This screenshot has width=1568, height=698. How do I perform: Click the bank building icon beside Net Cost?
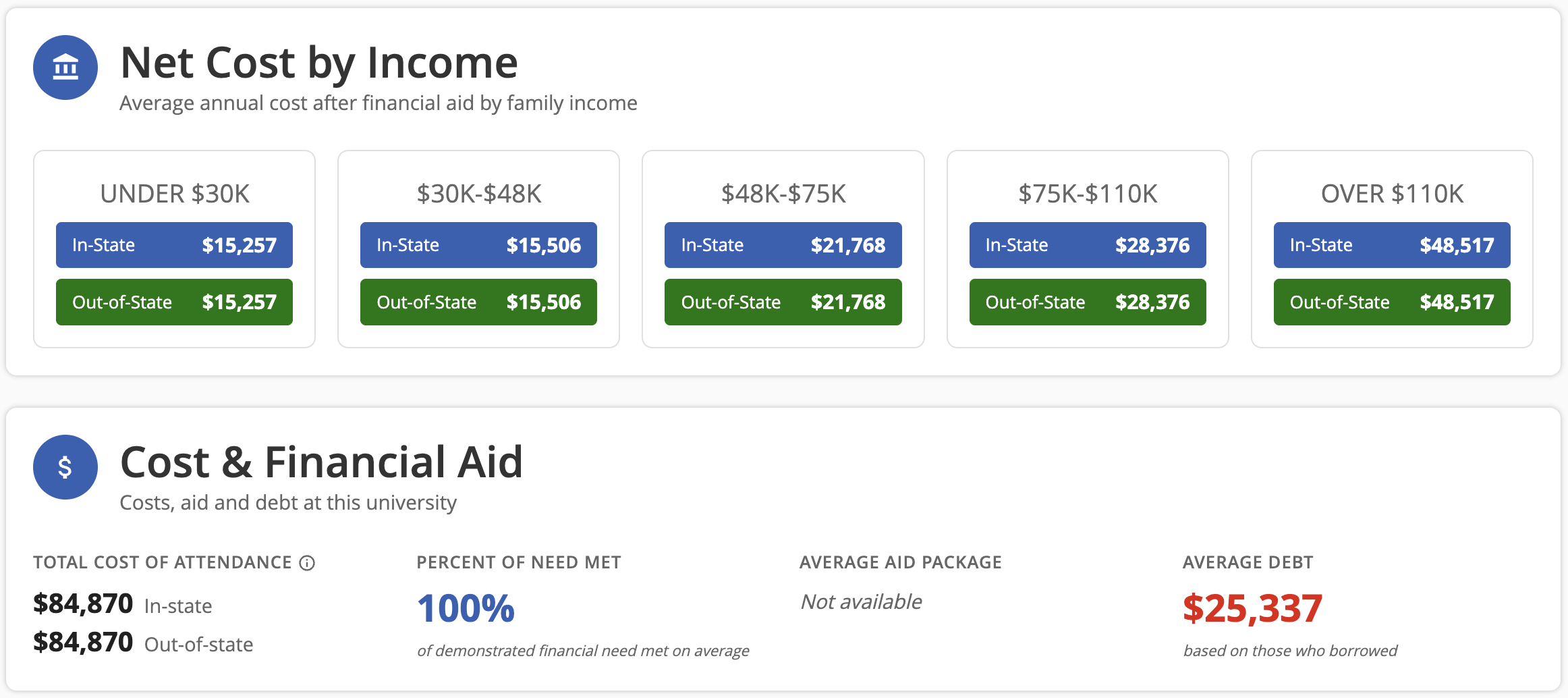coord(65,68)
